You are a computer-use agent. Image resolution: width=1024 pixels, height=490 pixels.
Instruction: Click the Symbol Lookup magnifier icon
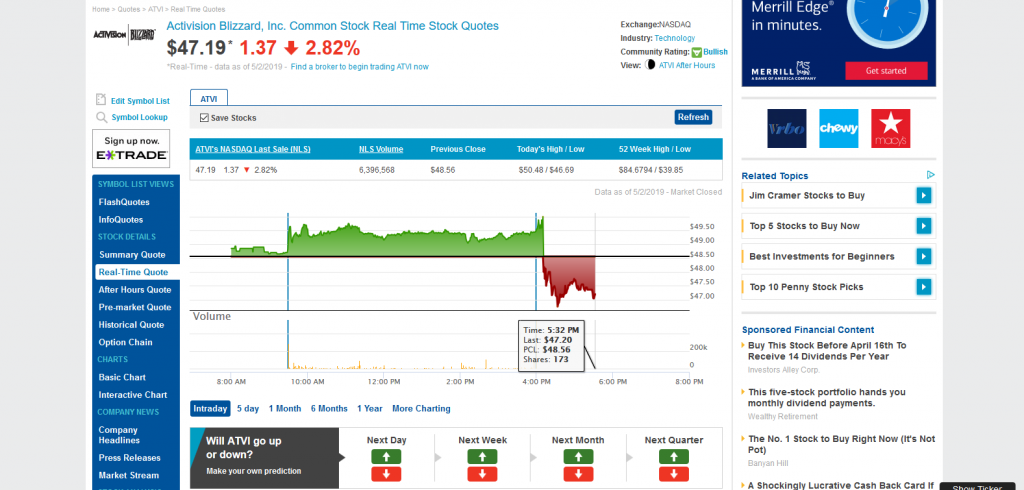pos(101,118)
